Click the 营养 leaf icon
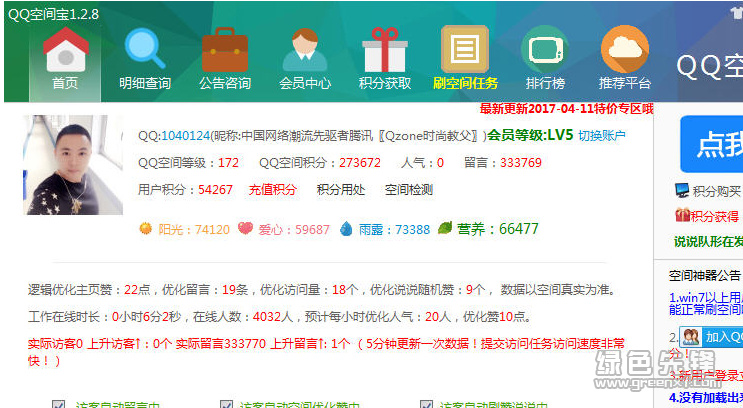Viewport: 743px width, 408px height. tap(445, 228)
